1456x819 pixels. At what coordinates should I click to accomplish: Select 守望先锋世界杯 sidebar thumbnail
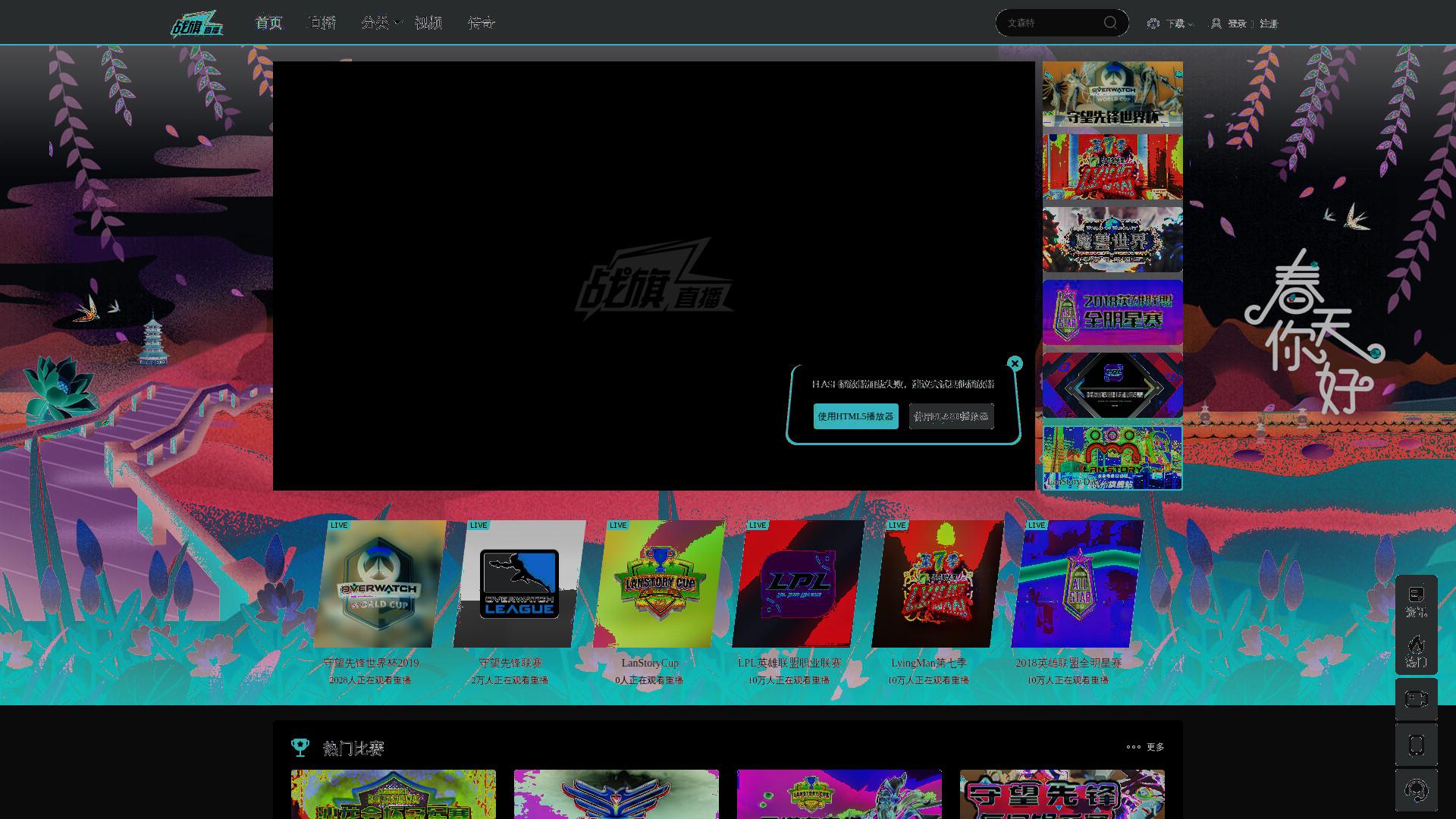[1112, 93]
